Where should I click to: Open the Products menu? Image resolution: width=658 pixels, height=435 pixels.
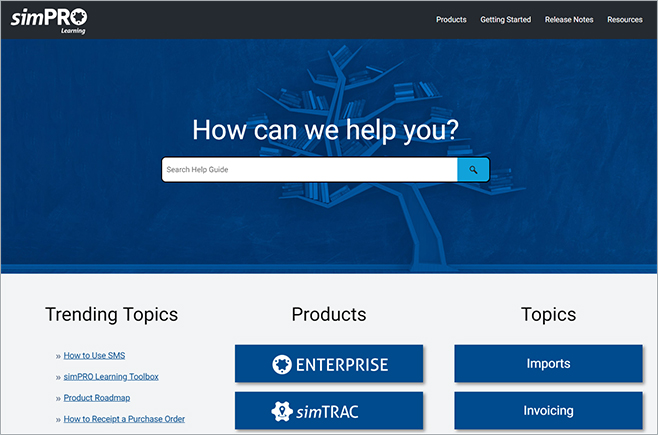[x=451, y=20]
